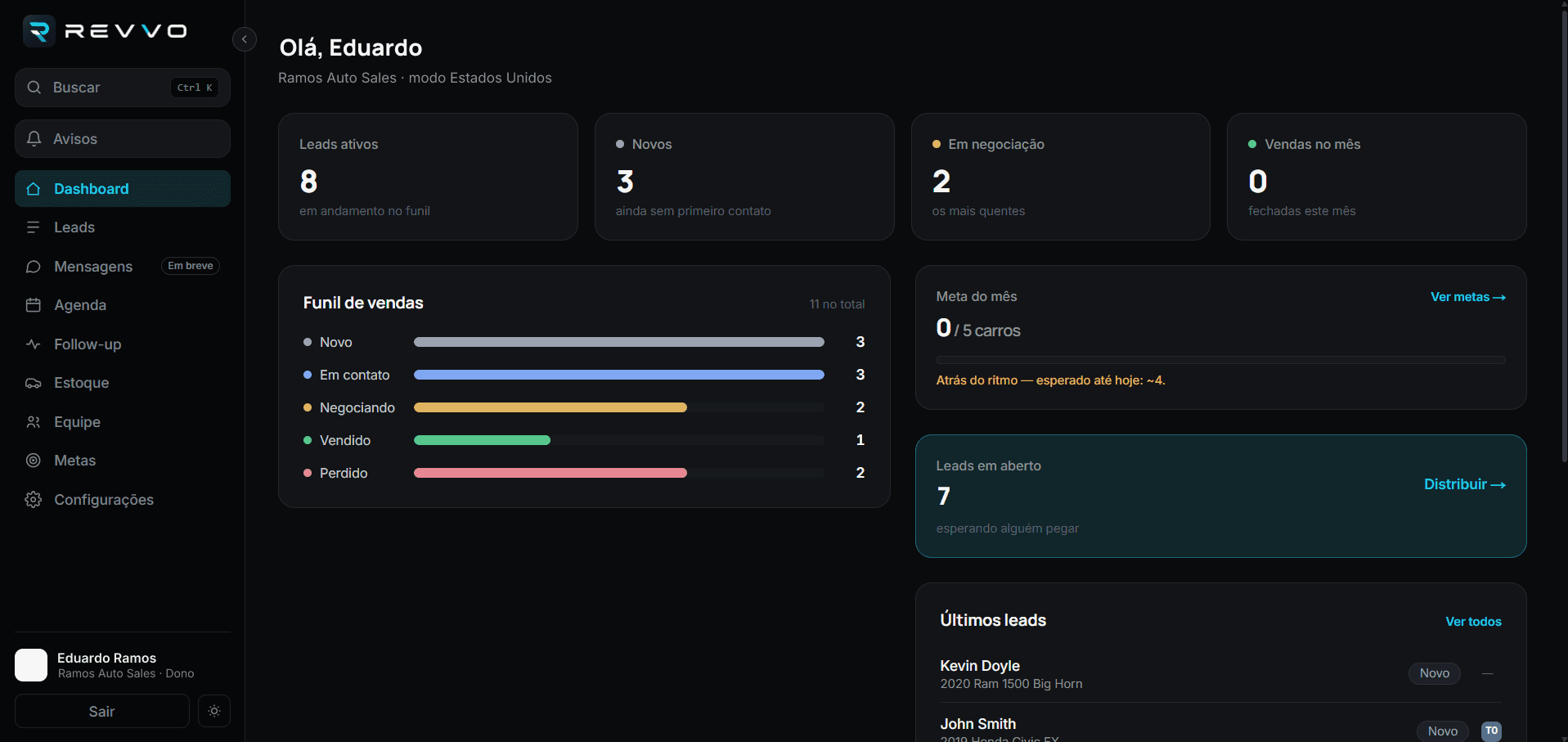
Task: Click the Ctrl K shortcut badge
Action: (195, 88)
